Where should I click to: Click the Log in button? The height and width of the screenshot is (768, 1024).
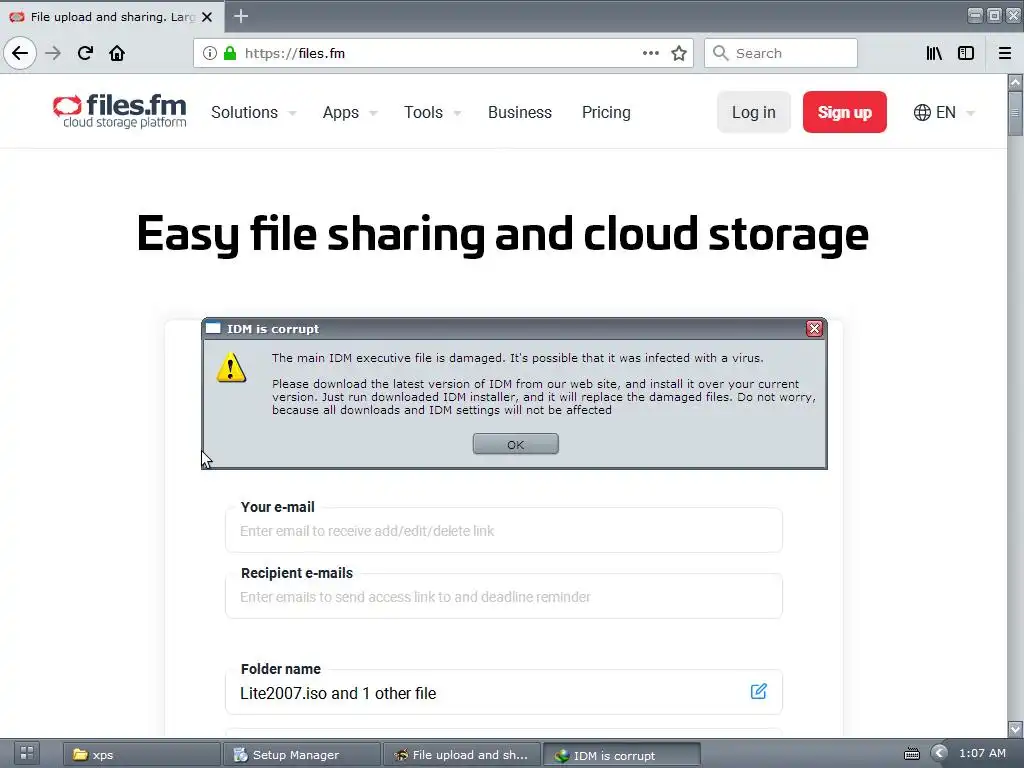click(x=754, y=112)
